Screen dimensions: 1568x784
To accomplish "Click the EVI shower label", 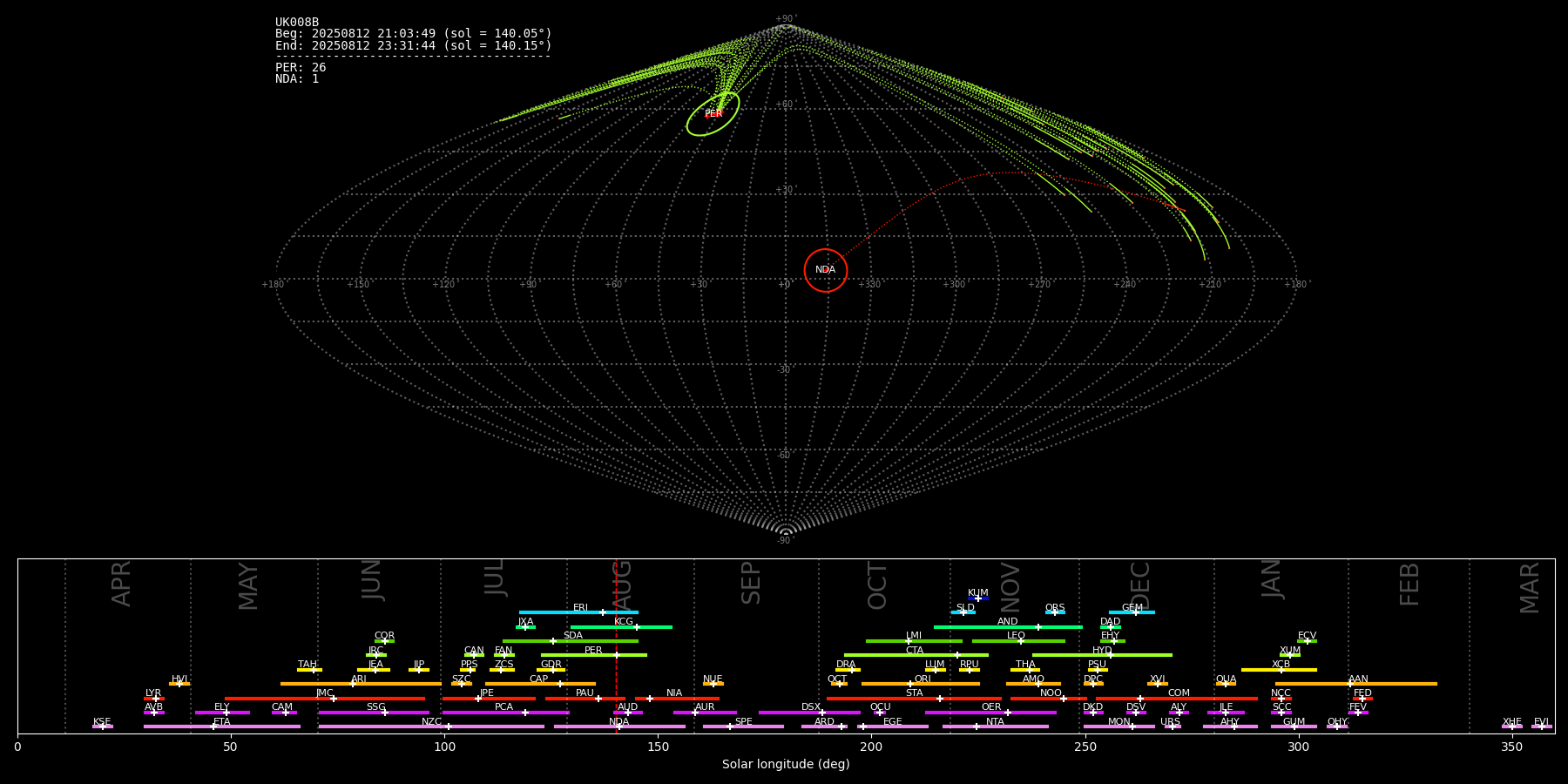I will click(1541, 721).
